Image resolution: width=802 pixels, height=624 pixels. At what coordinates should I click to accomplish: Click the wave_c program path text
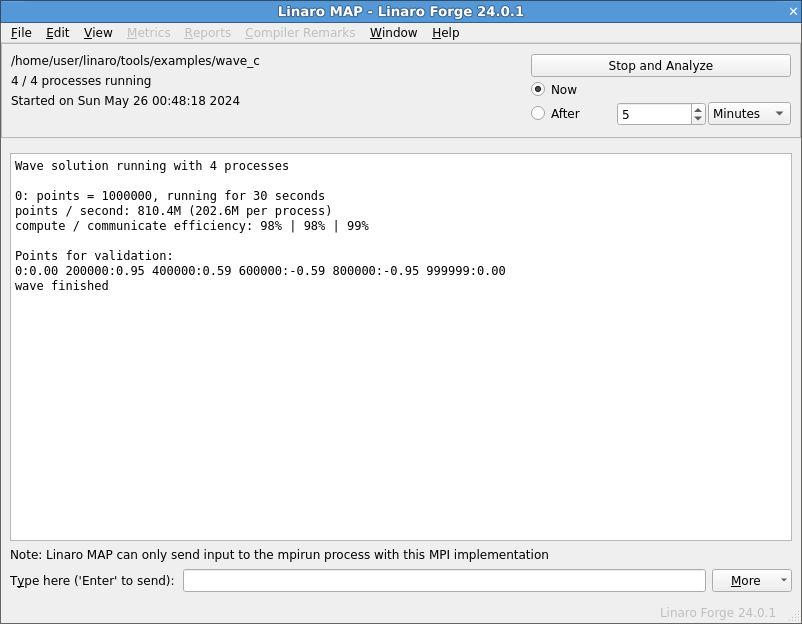pos(135,61)
